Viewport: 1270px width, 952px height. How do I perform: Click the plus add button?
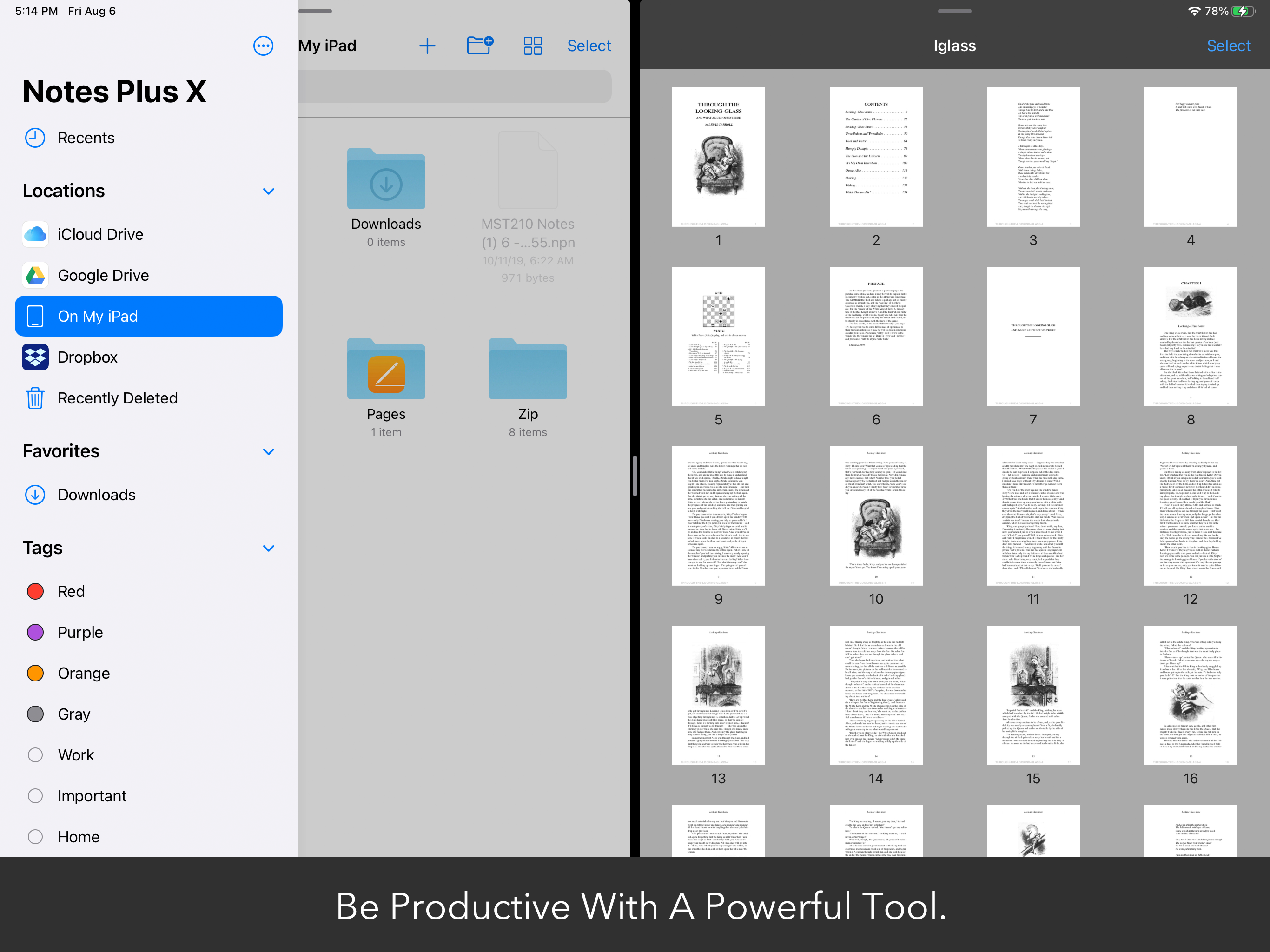click(x=427, y=46)
